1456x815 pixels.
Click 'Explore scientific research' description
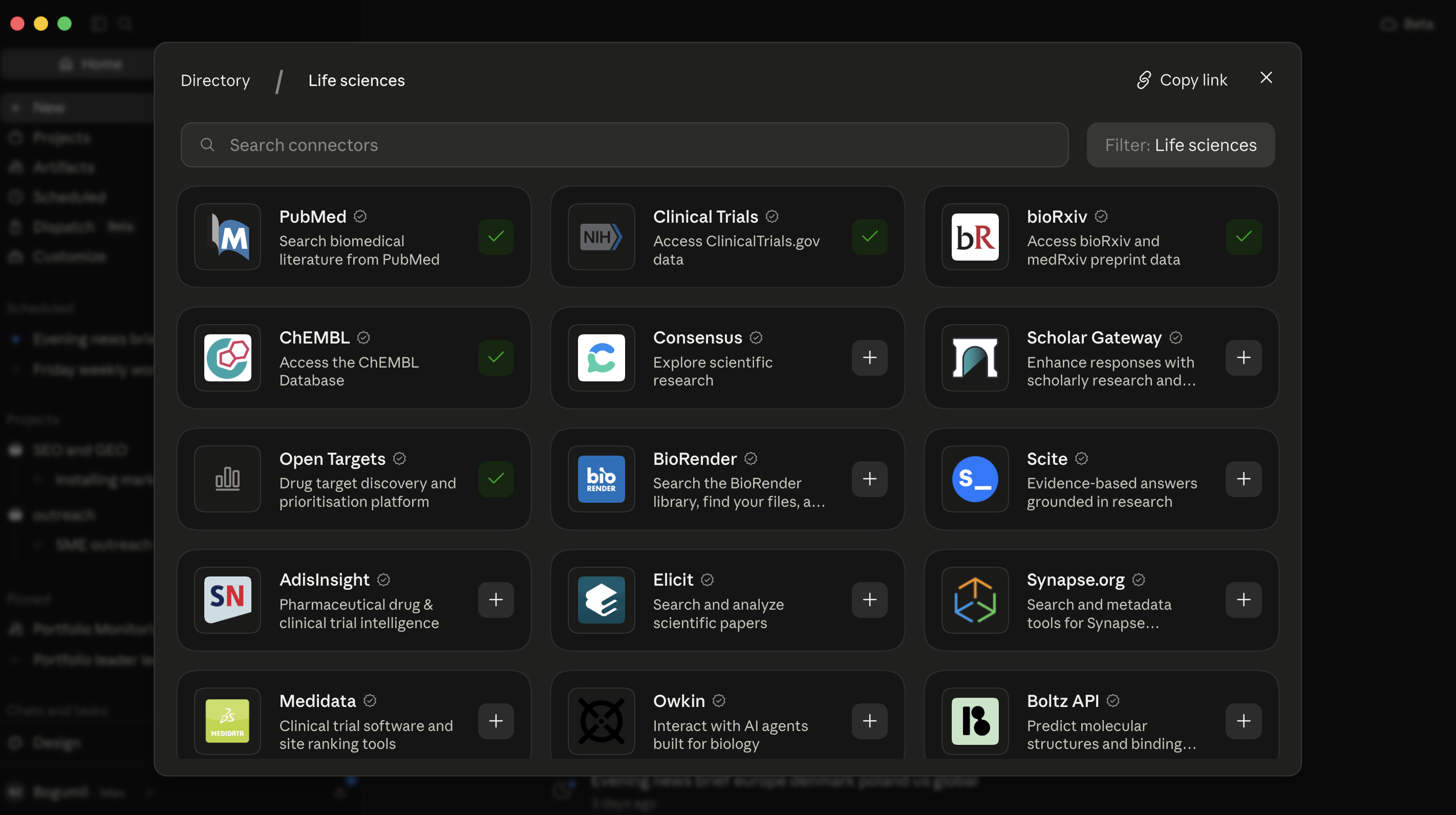713,371
